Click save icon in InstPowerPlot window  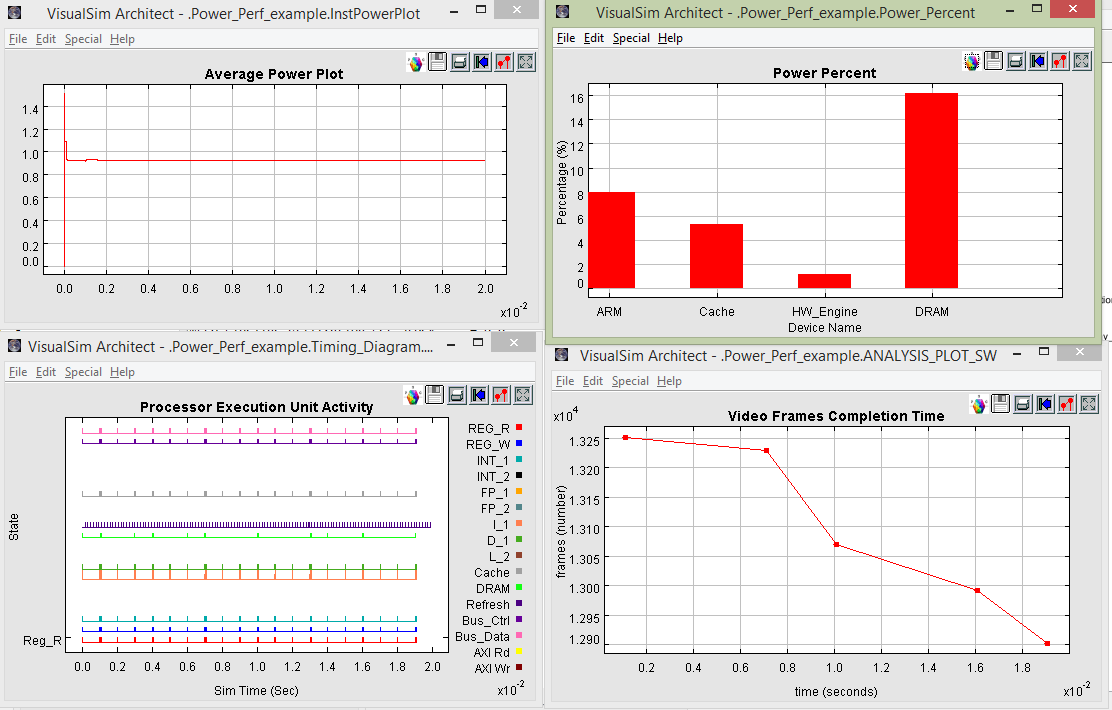(437, 62)
